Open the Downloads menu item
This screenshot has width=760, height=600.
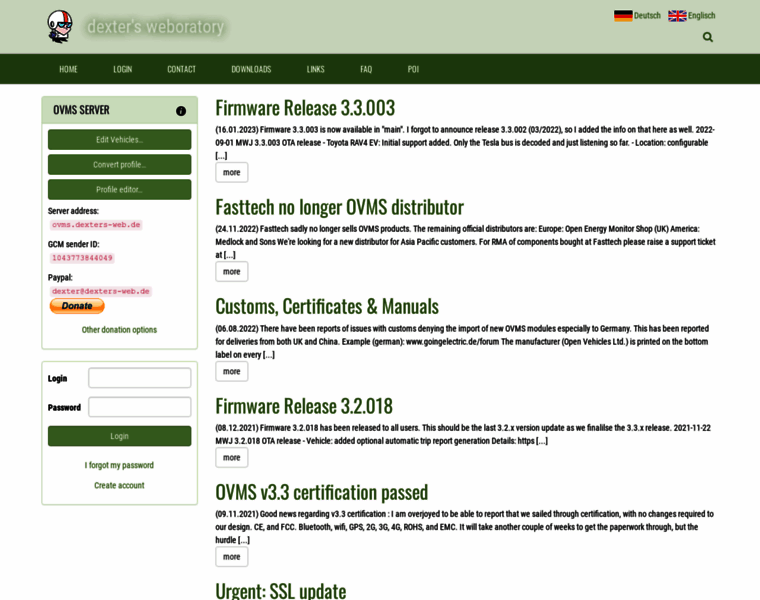[251, 69]
